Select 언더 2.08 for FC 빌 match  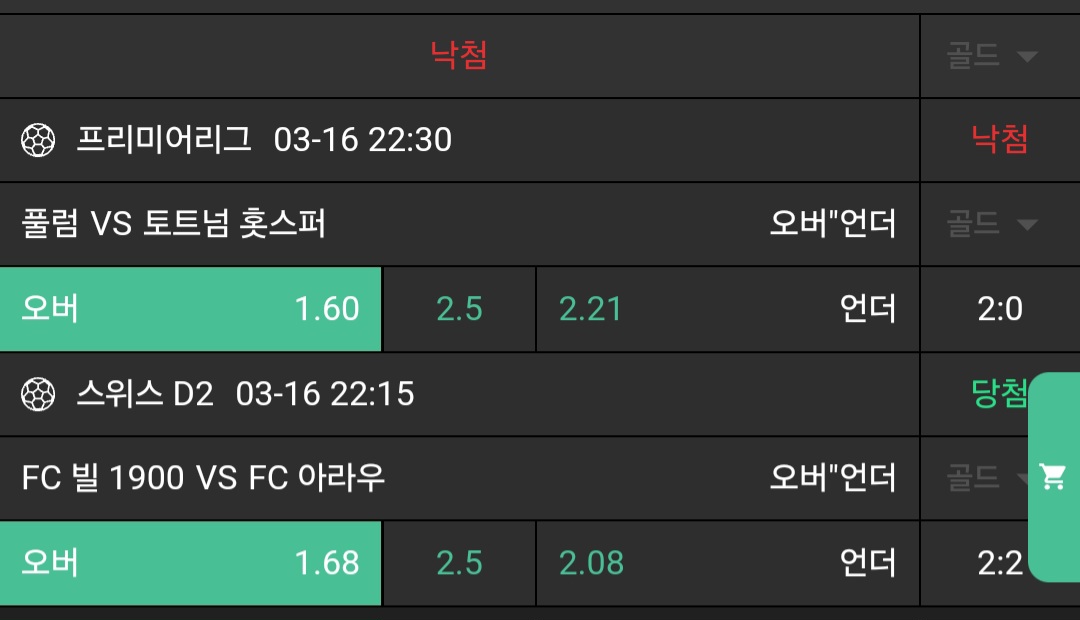(727, 563)
